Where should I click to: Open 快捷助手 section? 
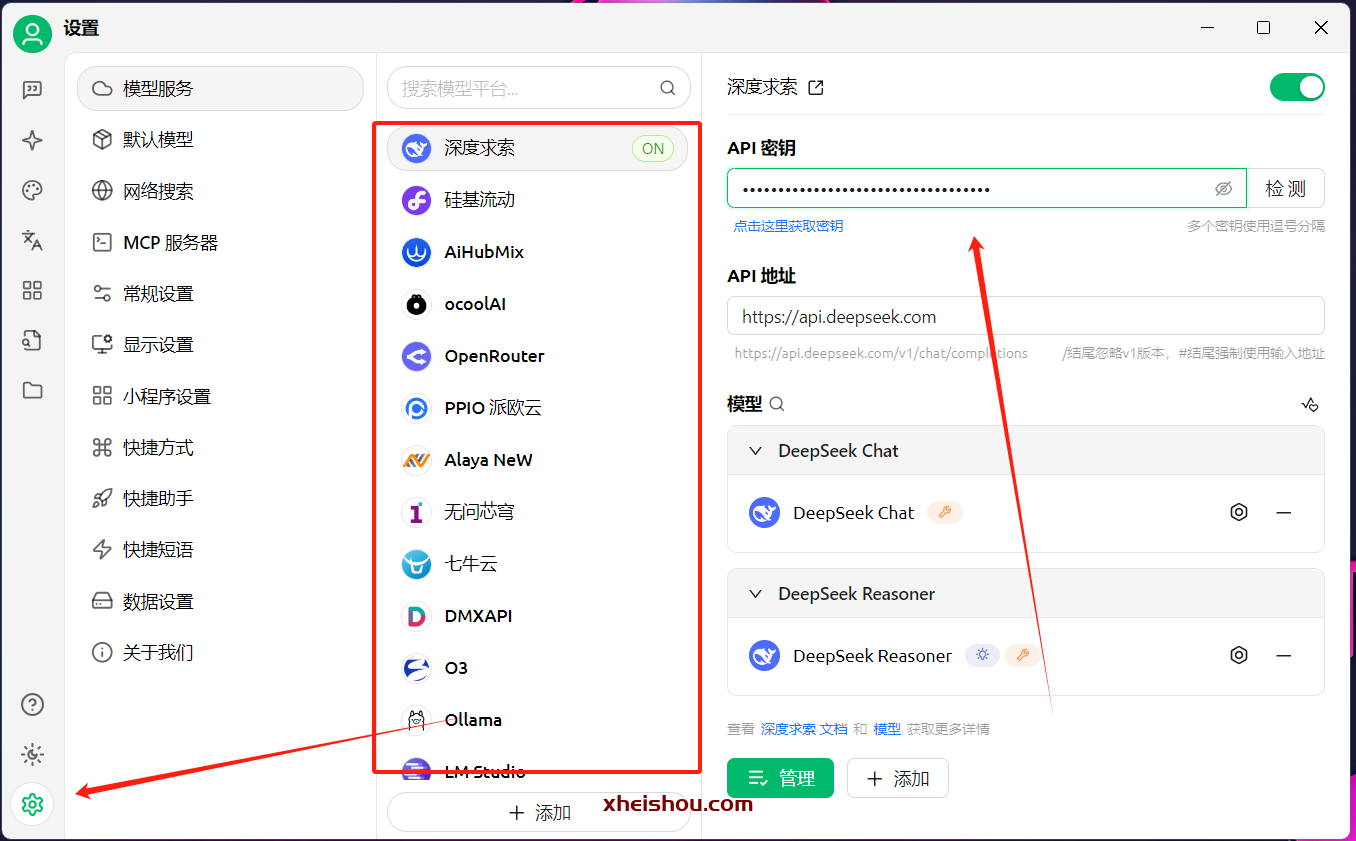(x=220, y=498)
